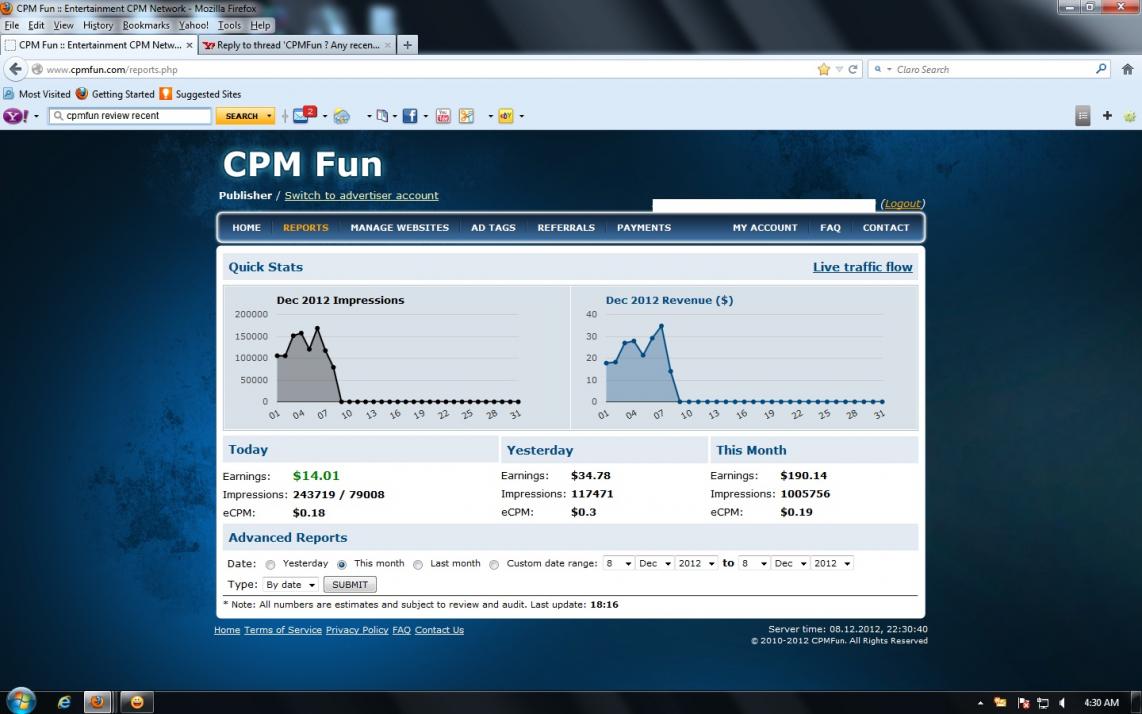Open the Most Visited bookmarks icon
This screenshot has height=714, width=1142.
9,94
